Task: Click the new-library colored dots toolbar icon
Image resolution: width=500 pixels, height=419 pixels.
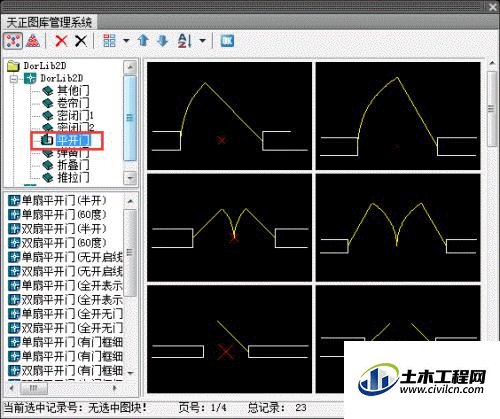Action: pyautogui.click(x=13, y=41)
